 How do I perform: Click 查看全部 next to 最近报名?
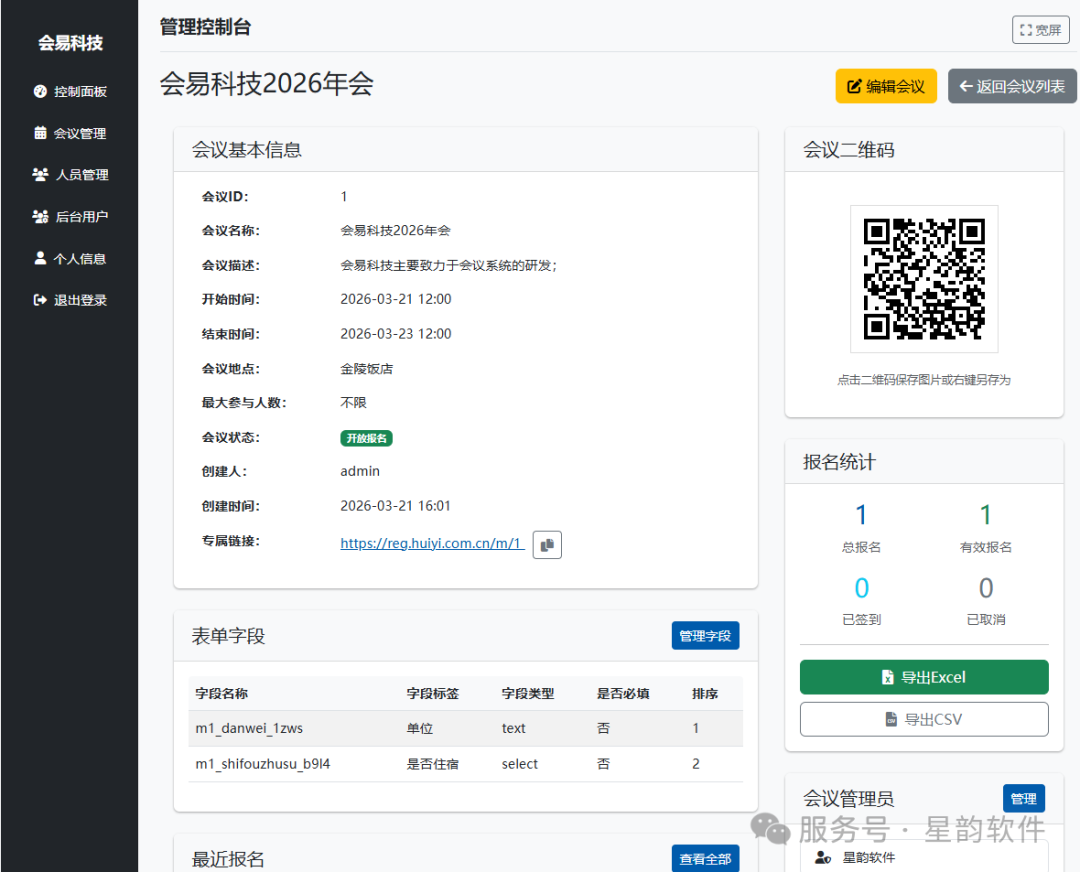[705, 858]
